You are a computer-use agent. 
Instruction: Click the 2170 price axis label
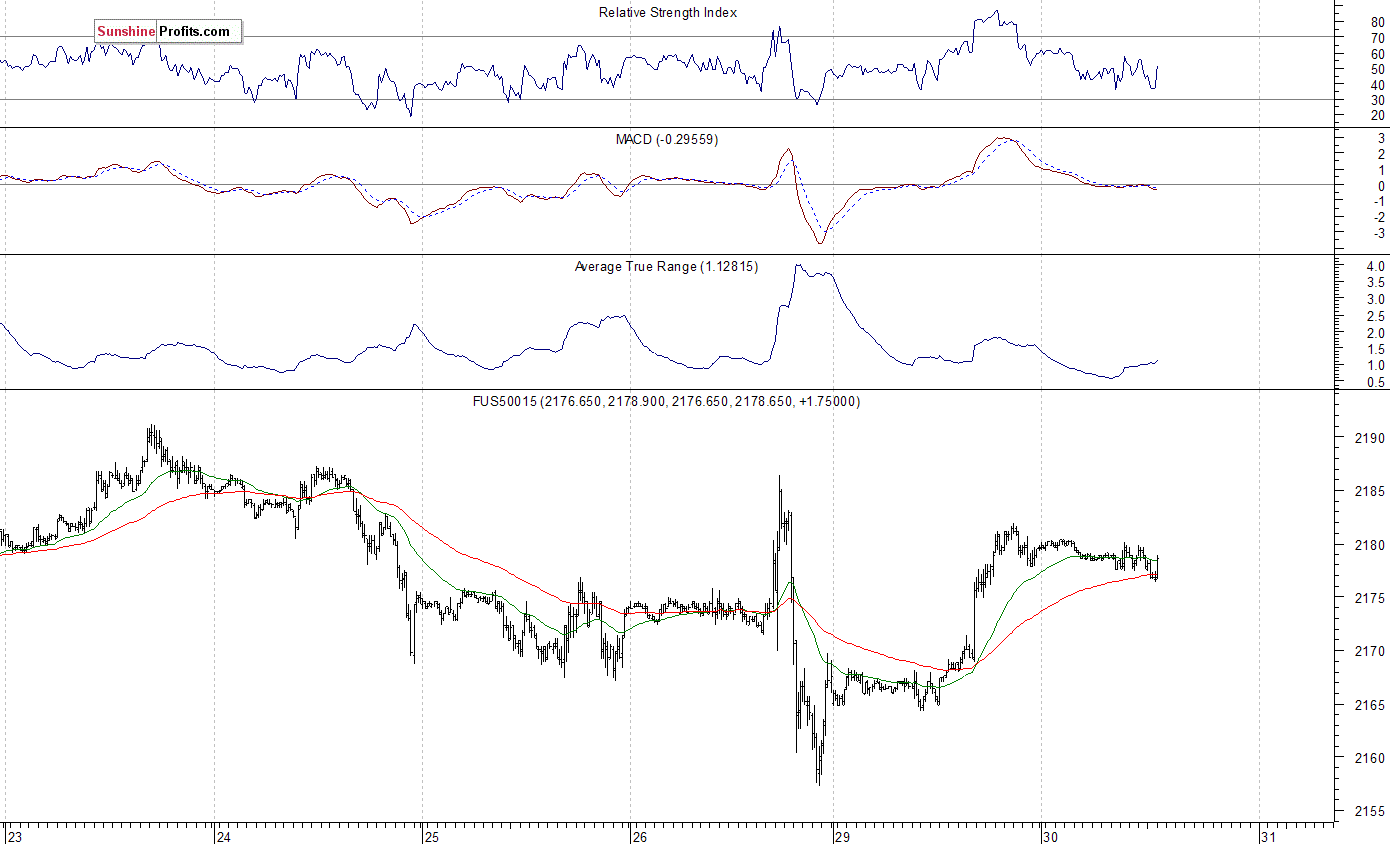tap(1369, 651)
